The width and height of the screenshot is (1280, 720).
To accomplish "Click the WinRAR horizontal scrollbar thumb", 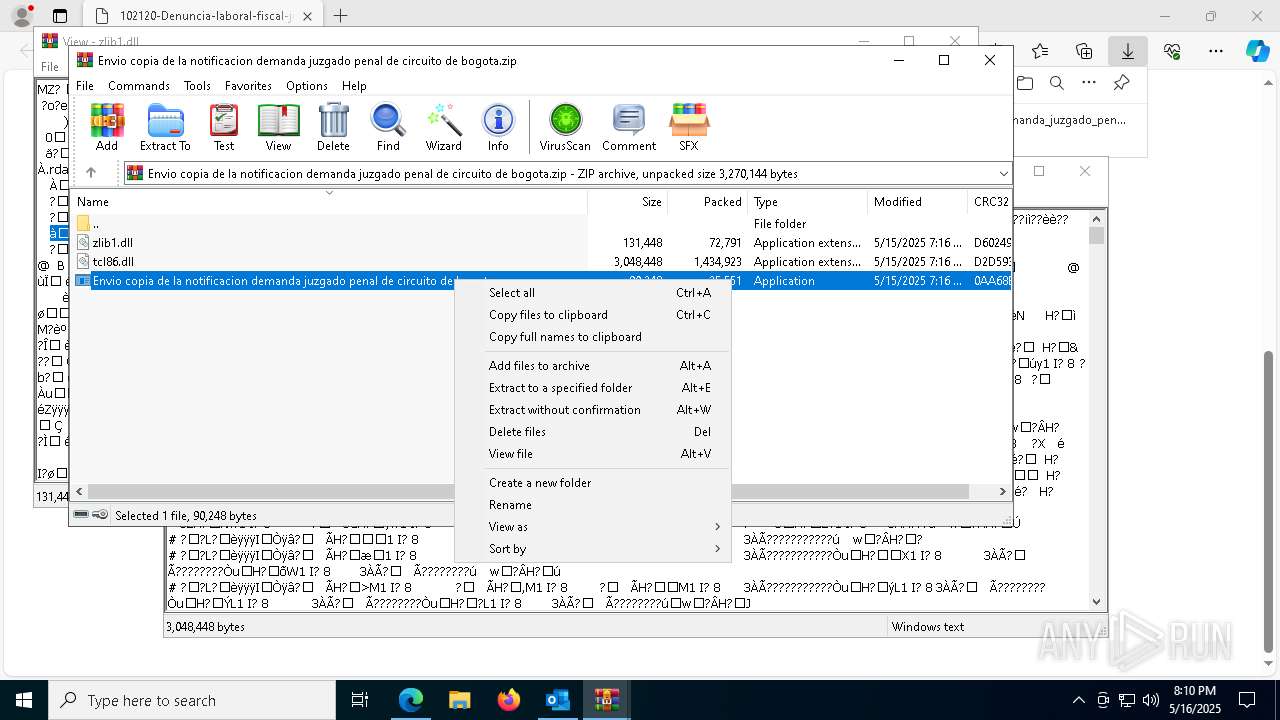I will 528,491.
